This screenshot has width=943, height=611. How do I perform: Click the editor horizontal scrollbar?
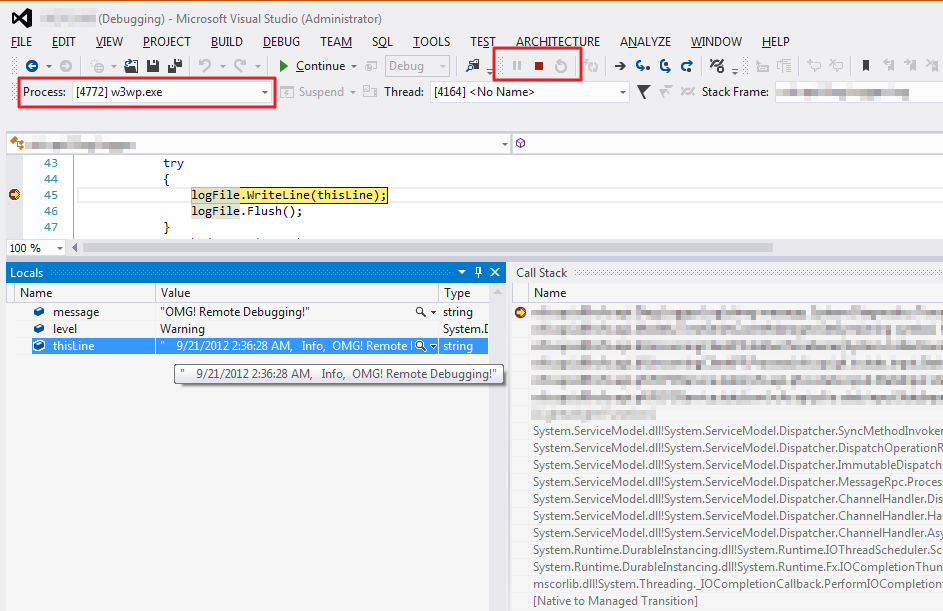428,248
